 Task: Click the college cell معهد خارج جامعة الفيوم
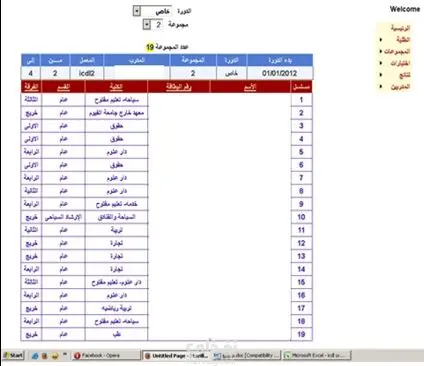(116, 113)
